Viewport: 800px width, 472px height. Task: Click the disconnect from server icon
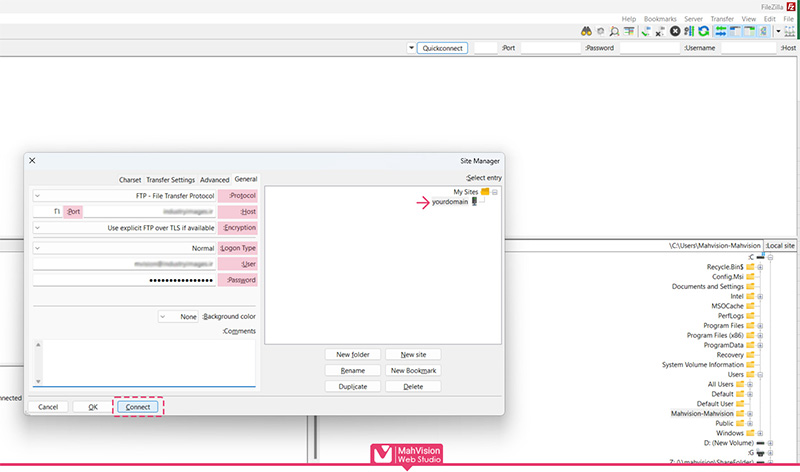[x=660, y=31]
